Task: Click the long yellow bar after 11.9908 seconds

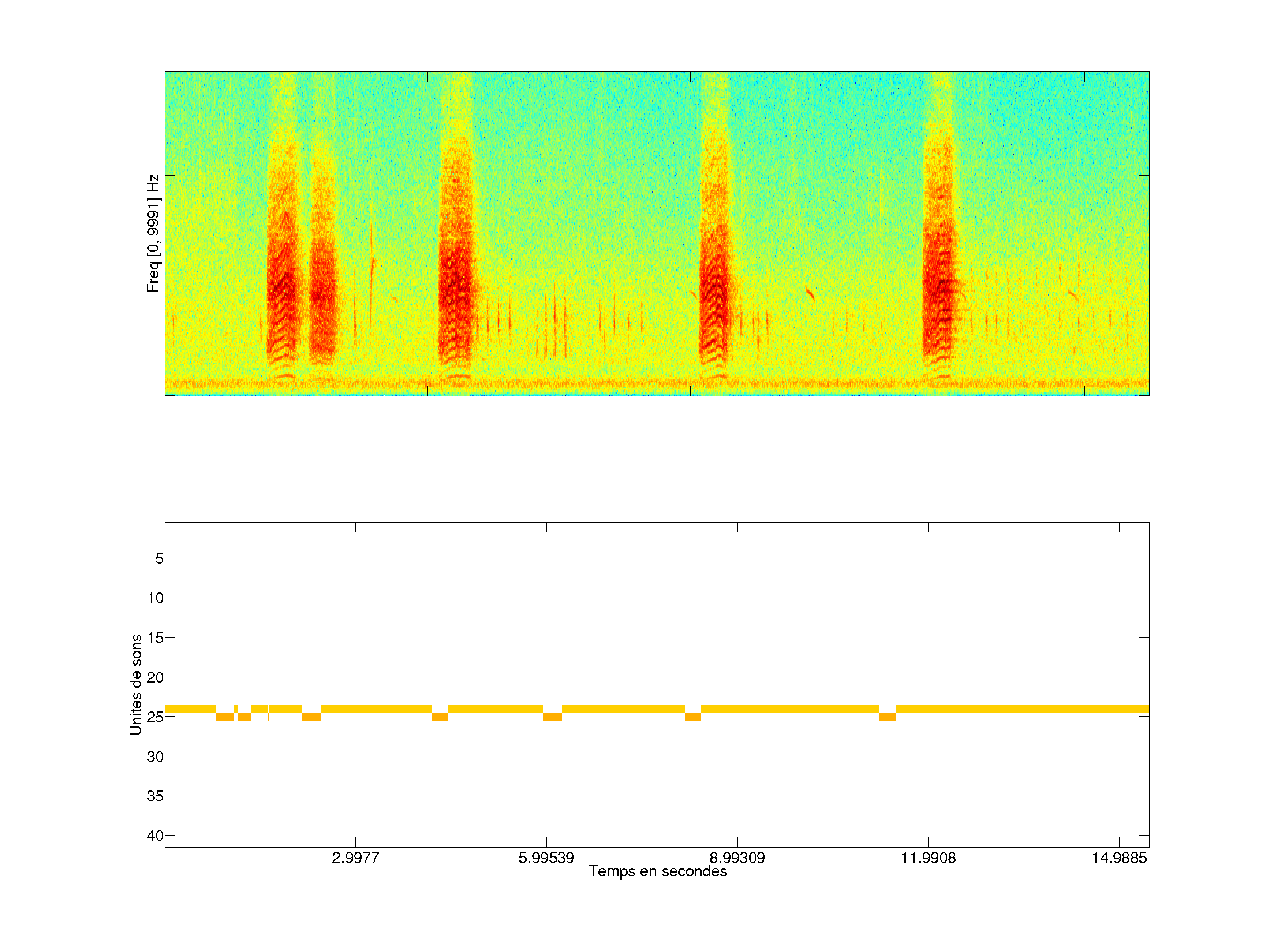Action: 1022,709
